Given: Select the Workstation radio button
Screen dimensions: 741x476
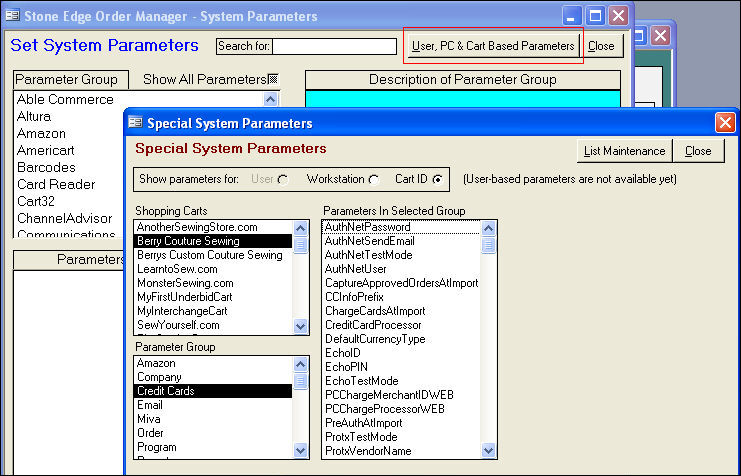Looking at the screenshot, I should click(374, 180).
